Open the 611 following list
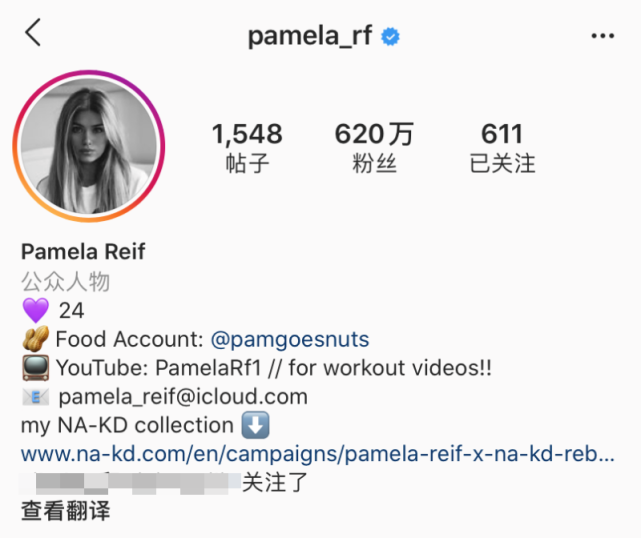The width and height of the screenshot is (641, 538). pos(502,148)
